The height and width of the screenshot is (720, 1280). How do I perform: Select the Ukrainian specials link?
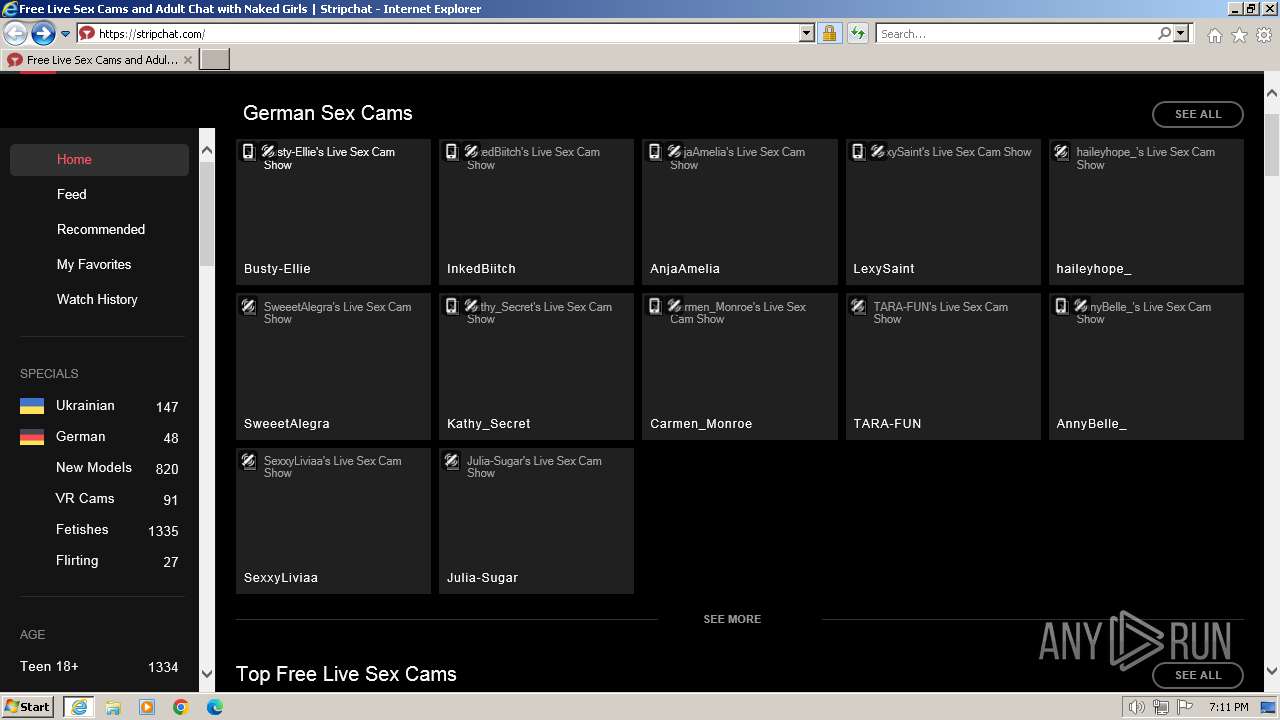click(x=85, y=405)
